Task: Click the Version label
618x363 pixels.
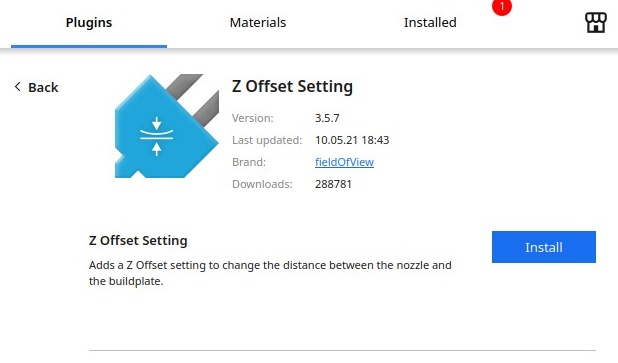Action: (x=253, y=118)
